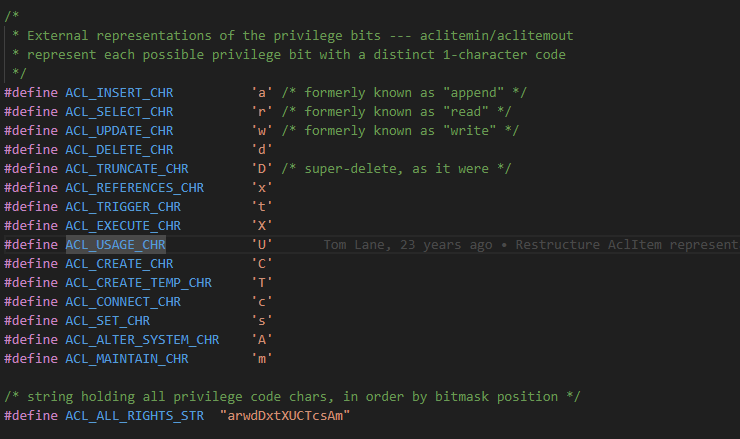Click on ACL_UPDATE_CHR definition
Image resolution: width=740 pixels, height=439 pixels.
pyautogui.click(x=119, y=130)
